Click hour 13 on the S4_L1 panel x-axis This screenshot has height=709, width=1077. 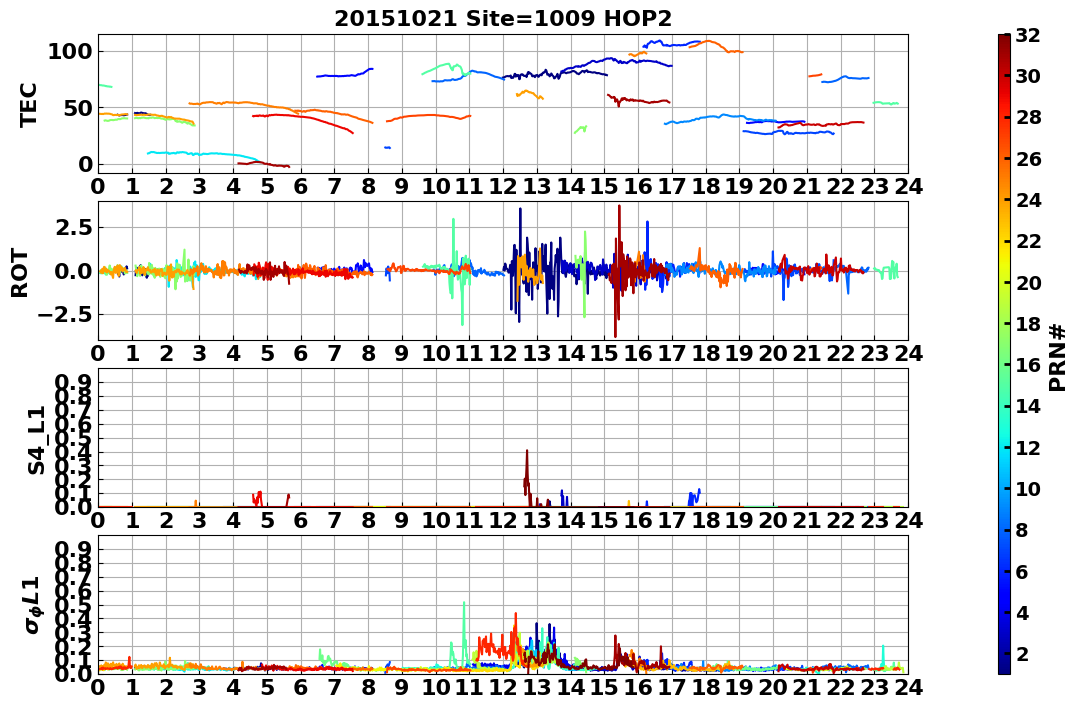click(x=536, y=520)
